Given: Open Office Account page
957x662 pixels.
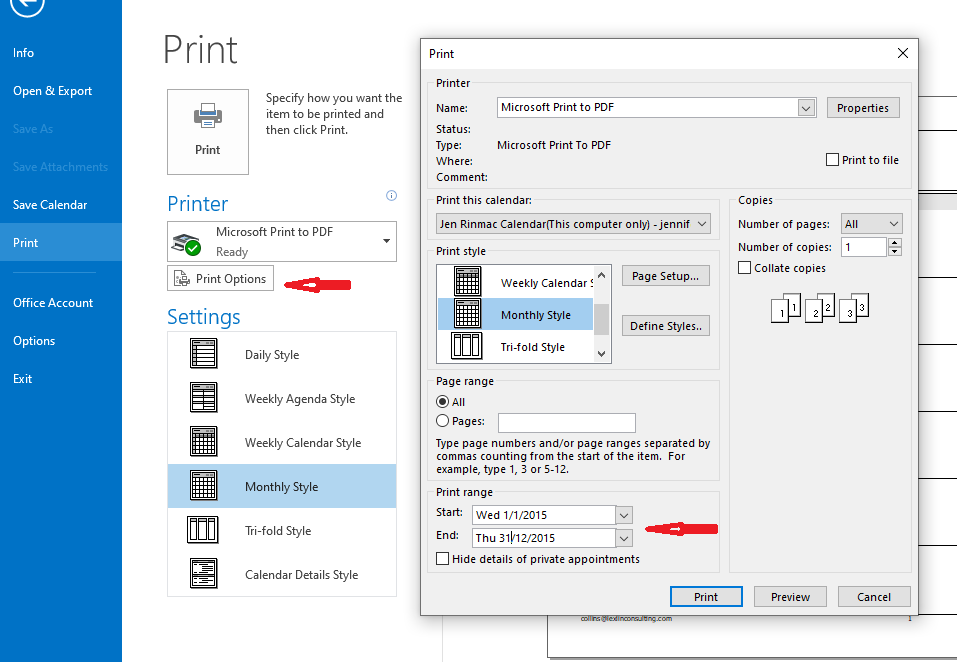Looking at the screenshot, I should 53,303.
